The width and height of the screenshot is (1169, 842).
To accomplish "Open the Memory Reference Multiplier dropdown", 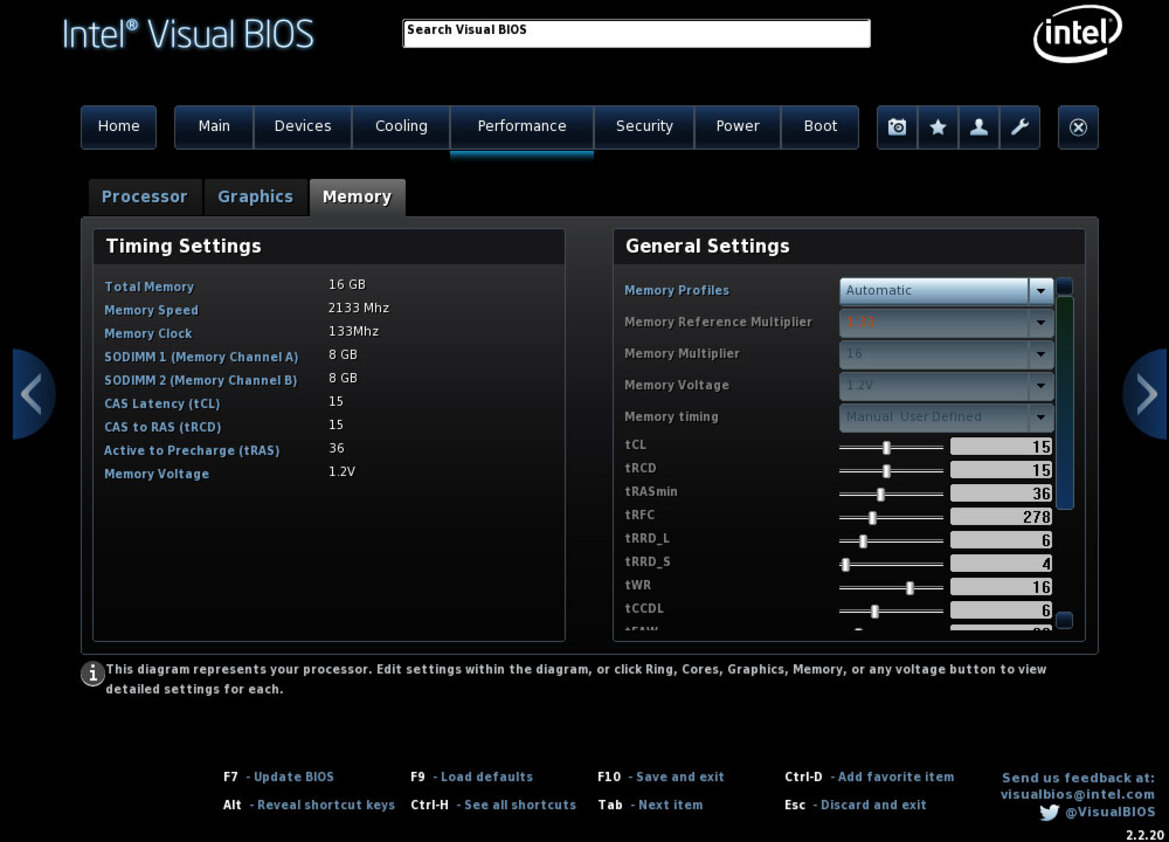I will pyautogui.click(x=946, y=322).
